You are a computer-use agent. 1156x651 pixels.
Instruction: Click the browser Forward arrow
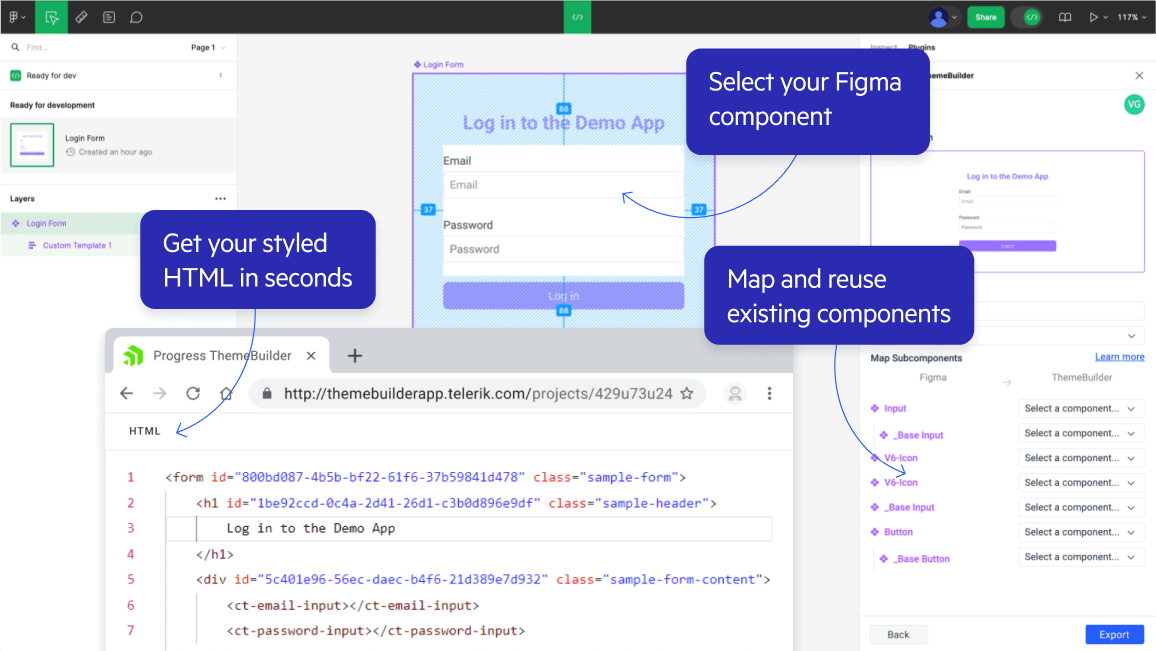159,394
